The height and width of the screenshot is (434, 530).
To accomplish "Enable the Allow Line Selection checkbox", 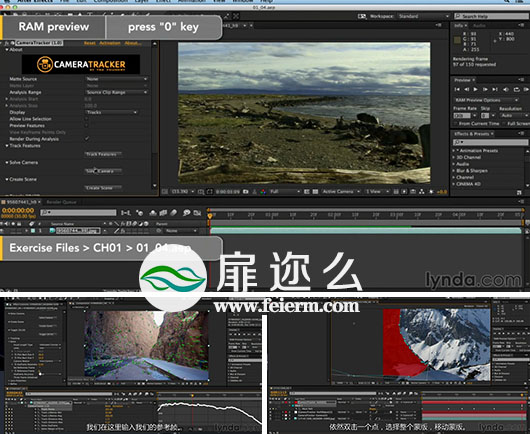I will coord(87,119).
